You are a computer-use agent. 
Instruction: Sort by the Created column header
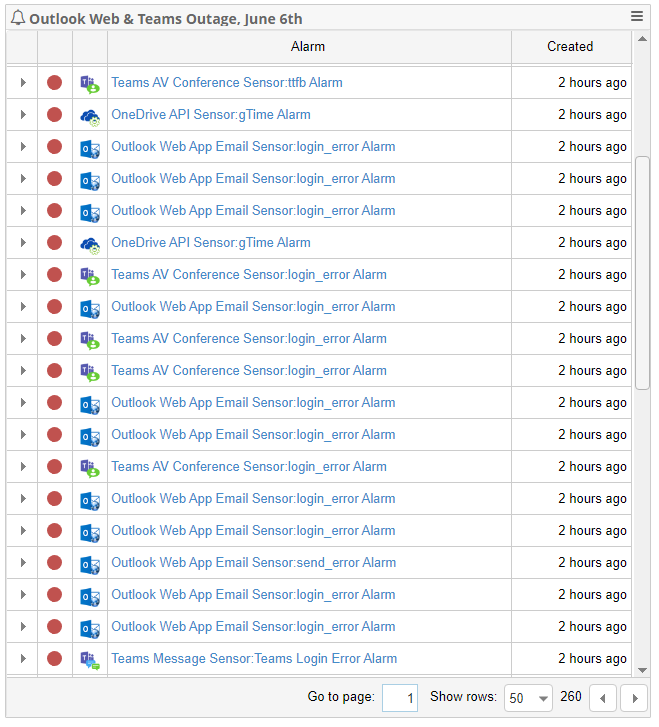coord(570,46)
